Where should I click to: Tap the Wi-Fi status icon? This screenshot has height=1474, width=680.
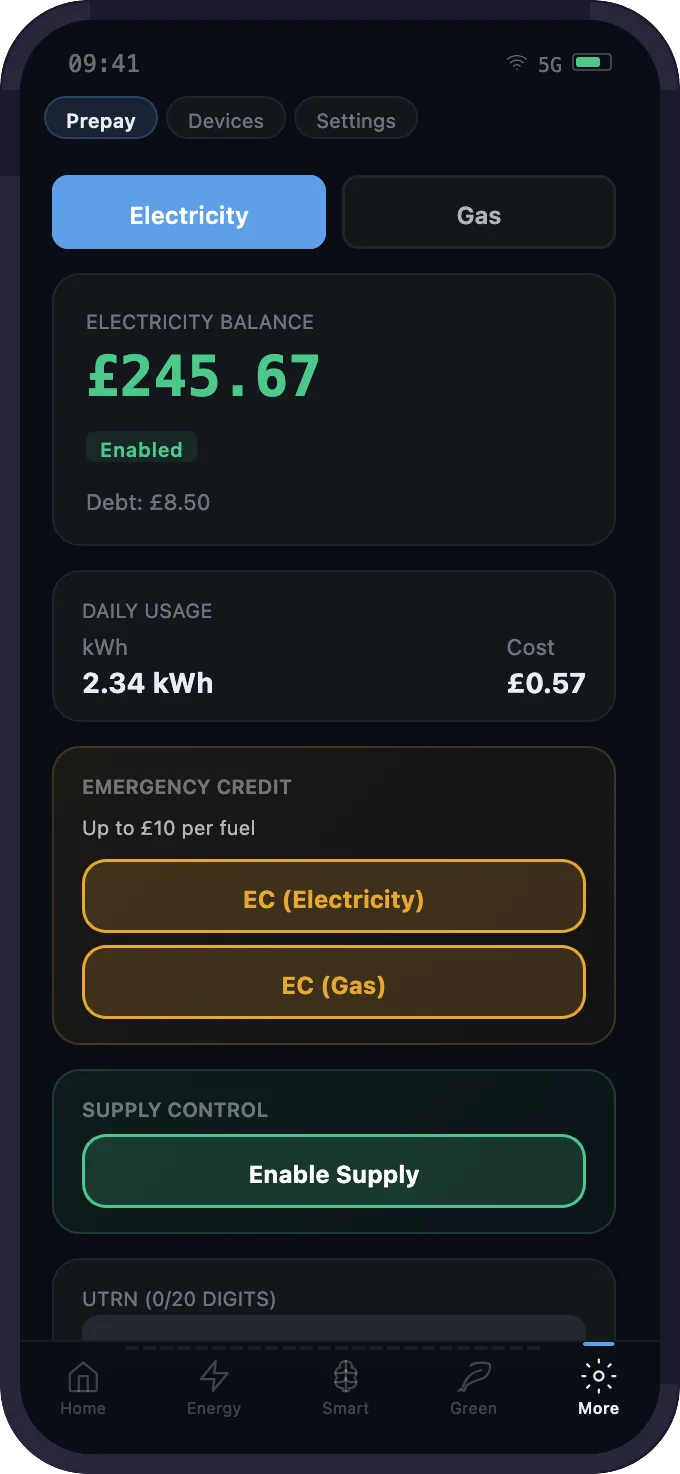tap(516, 63)
